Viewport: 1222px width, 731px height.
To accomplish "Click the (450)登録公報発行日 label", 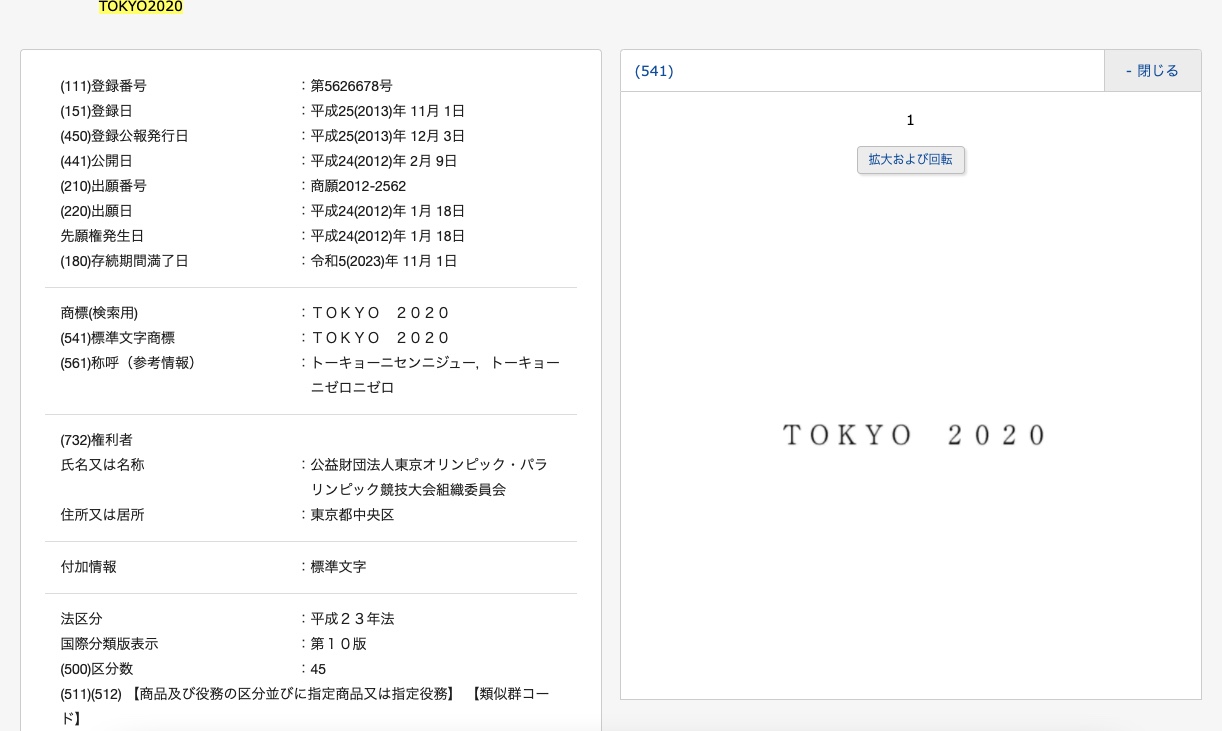I will [x=124, y=136].
